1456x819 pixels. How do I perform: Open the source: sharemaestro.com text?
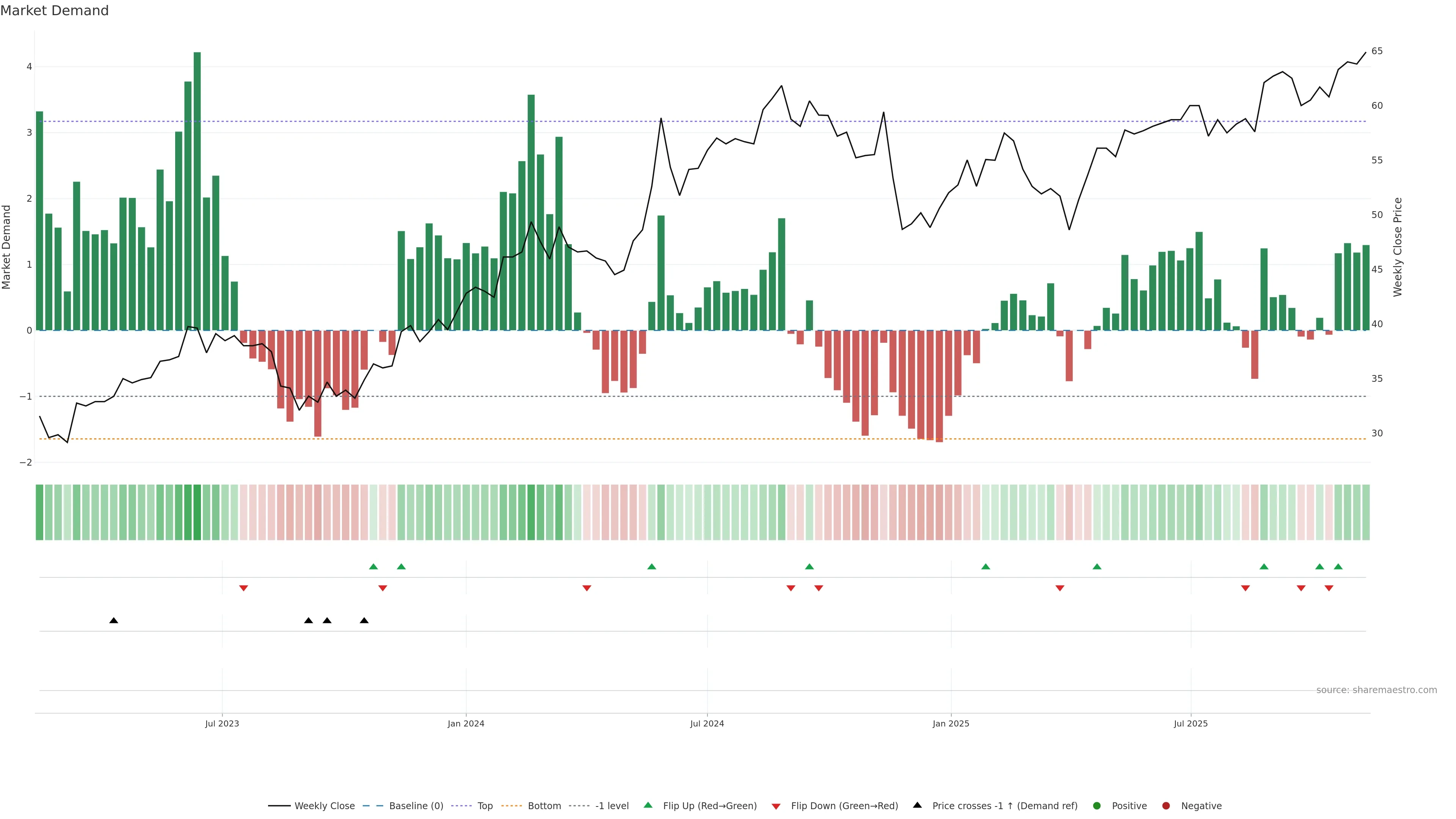[x=1376, y=690]
